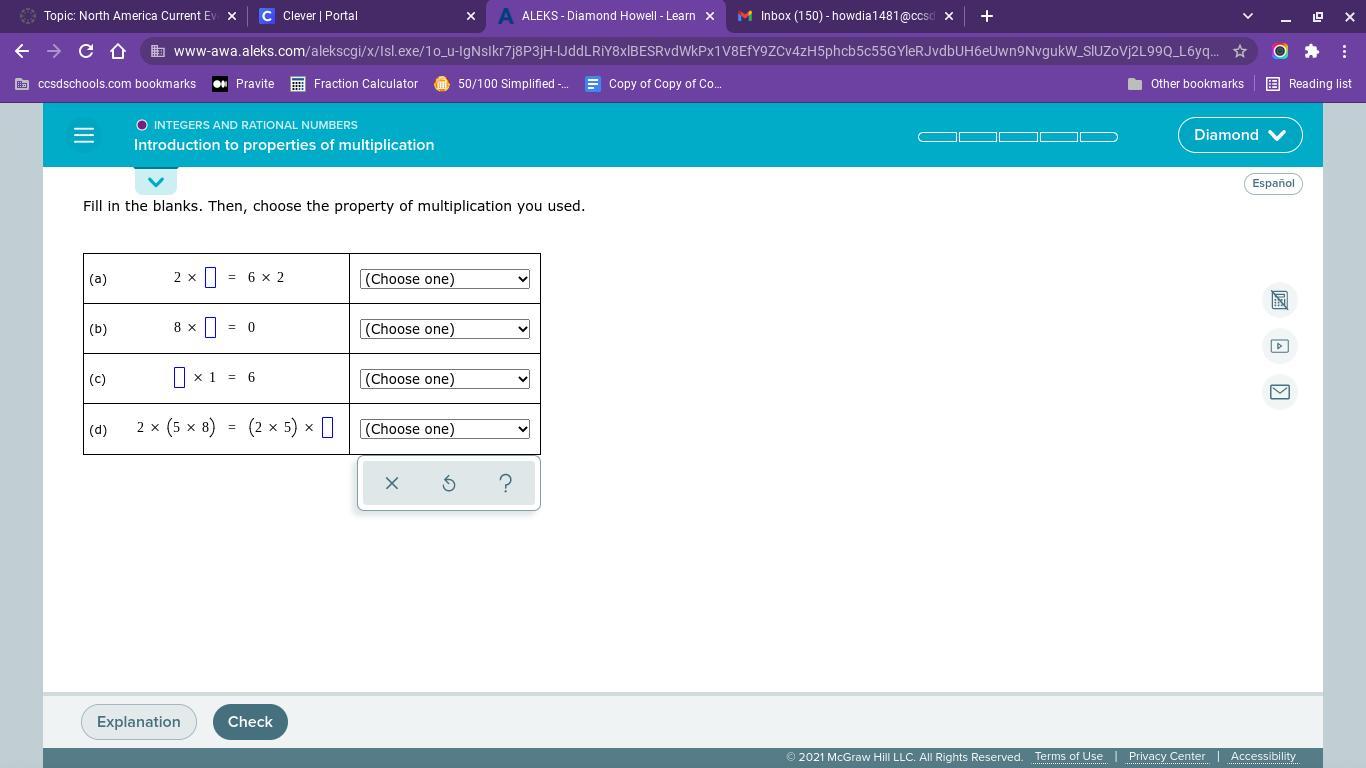Go back to the previous page
1366x768 pixels.
point(22,51)
